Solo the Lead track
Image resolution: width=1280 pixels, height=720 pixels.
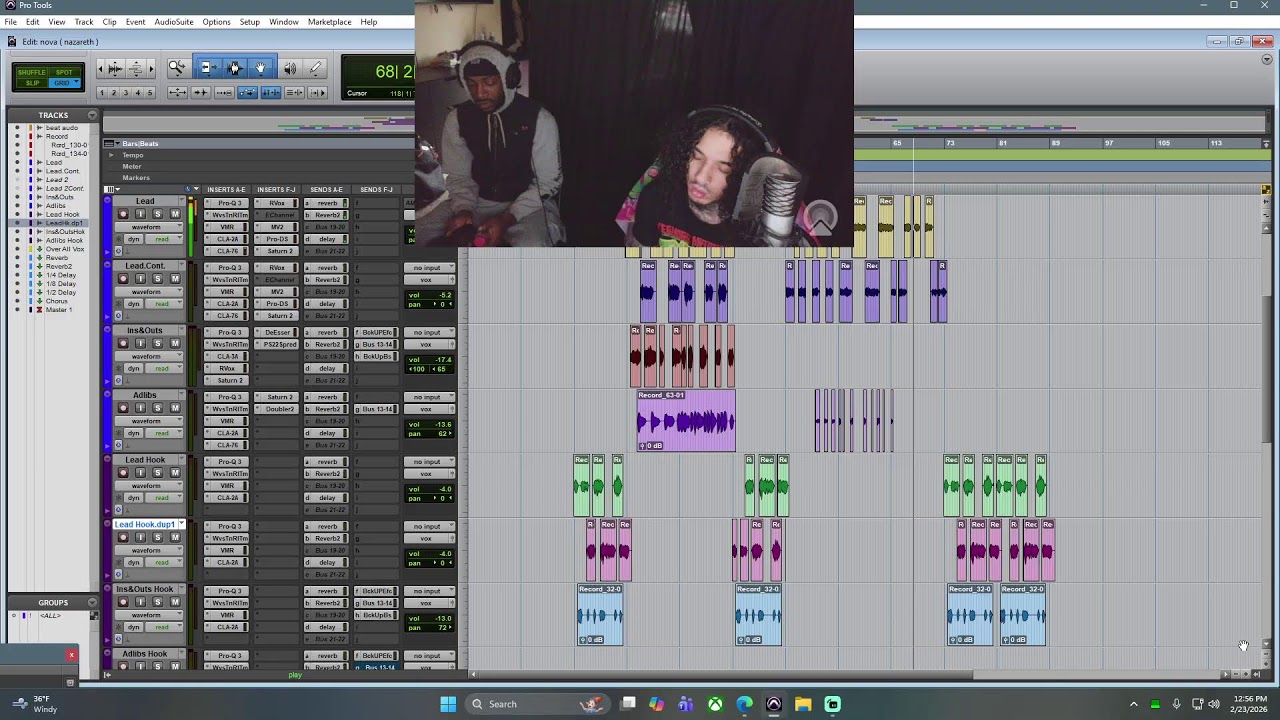[x=157, y=214]
